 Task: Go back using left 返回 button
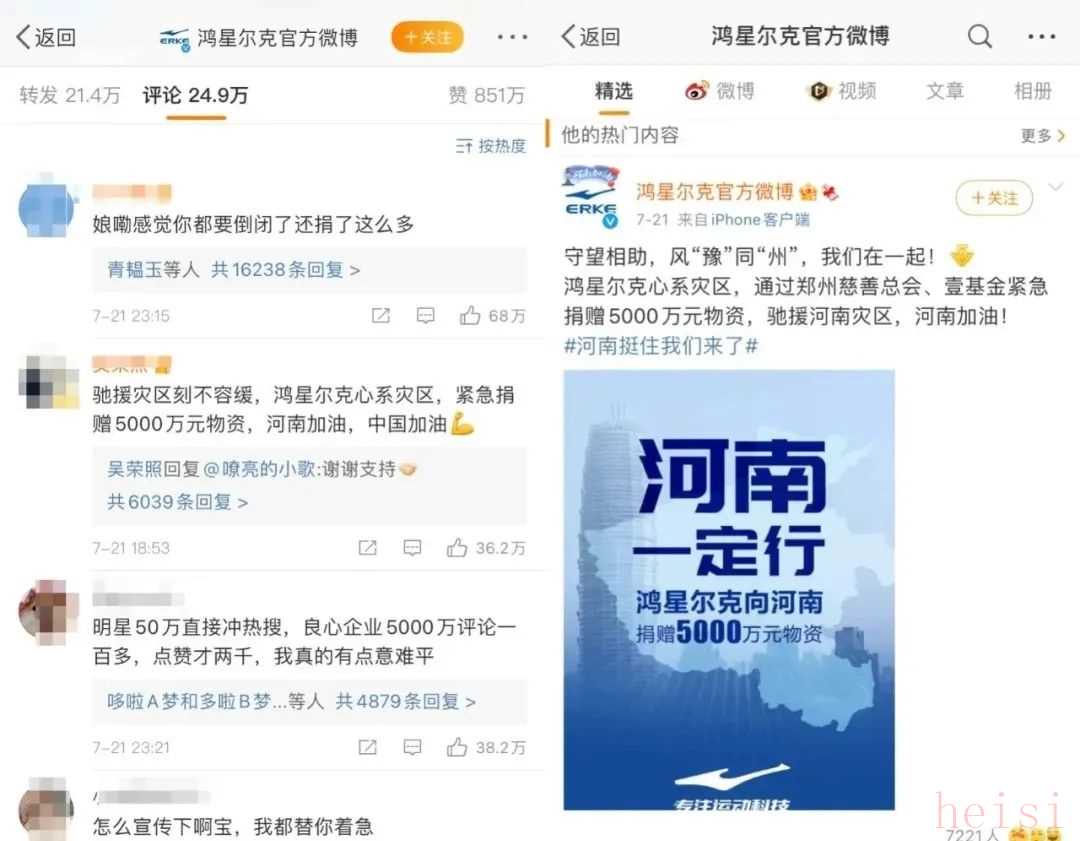46,37
